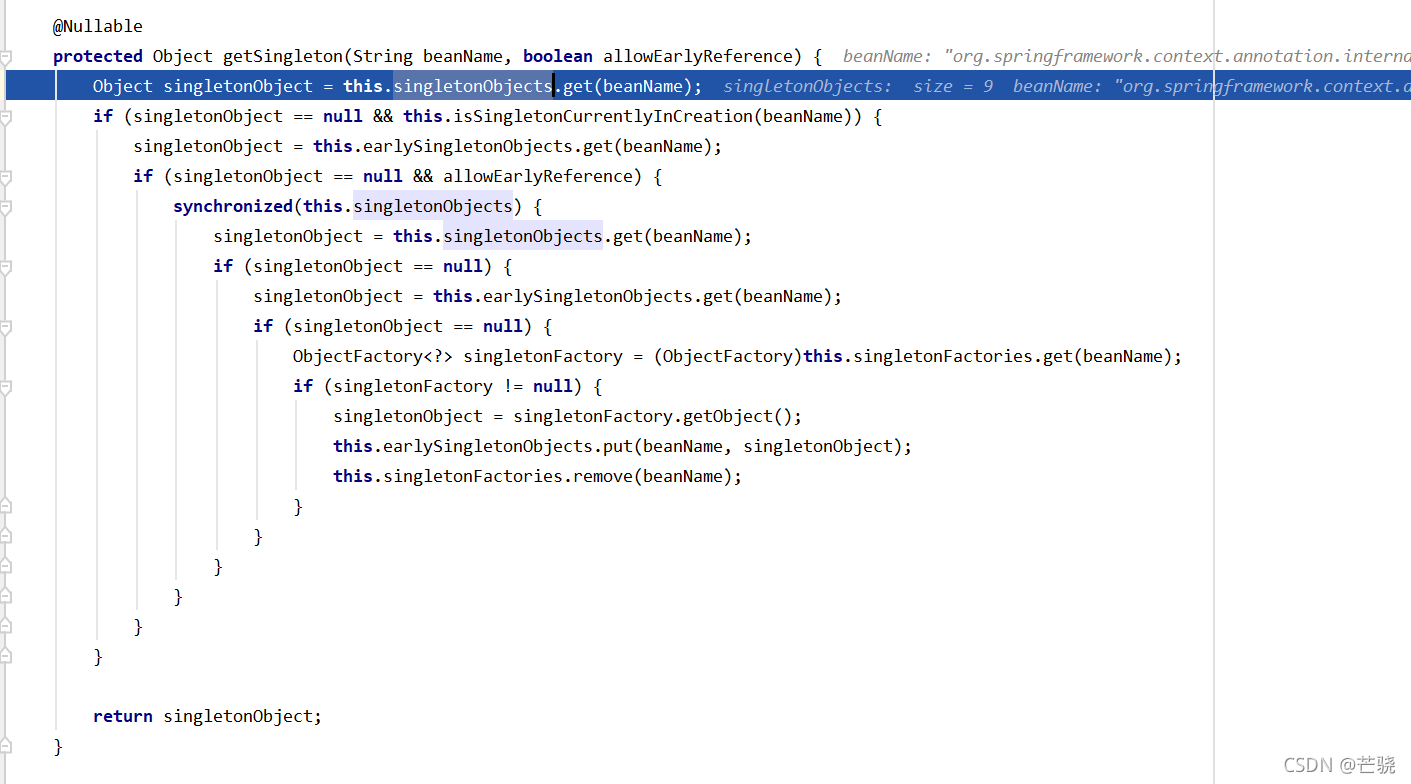Click 'singletonFactory != null' condition
Image resolution: width=1411 pixels, height=784 pixels.
[453, 386]
